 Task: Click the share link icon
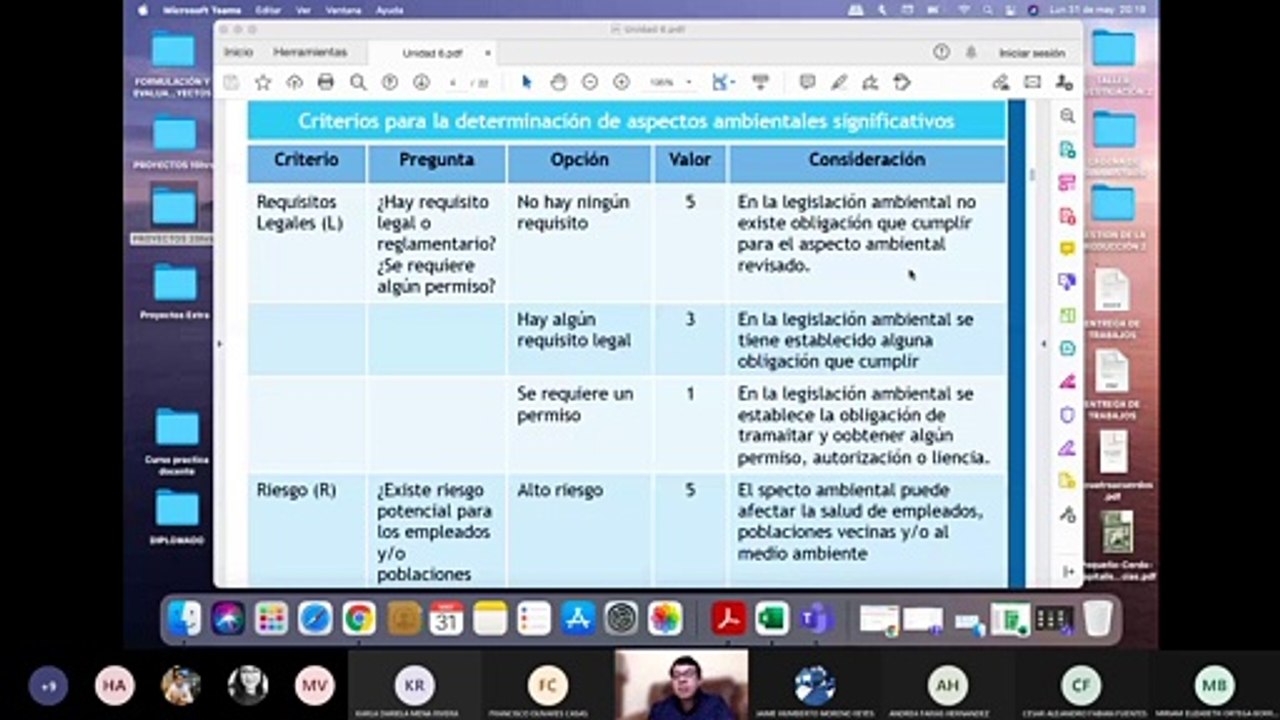[x=1001, y=82]
